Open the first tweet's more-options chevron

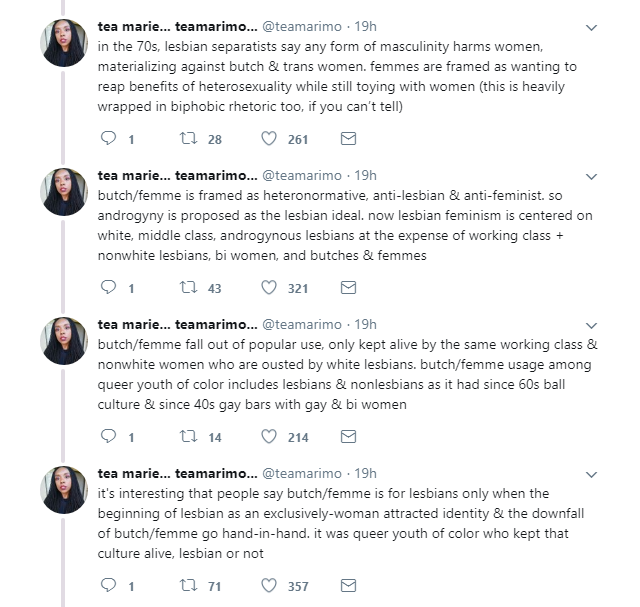pos(592,27)
